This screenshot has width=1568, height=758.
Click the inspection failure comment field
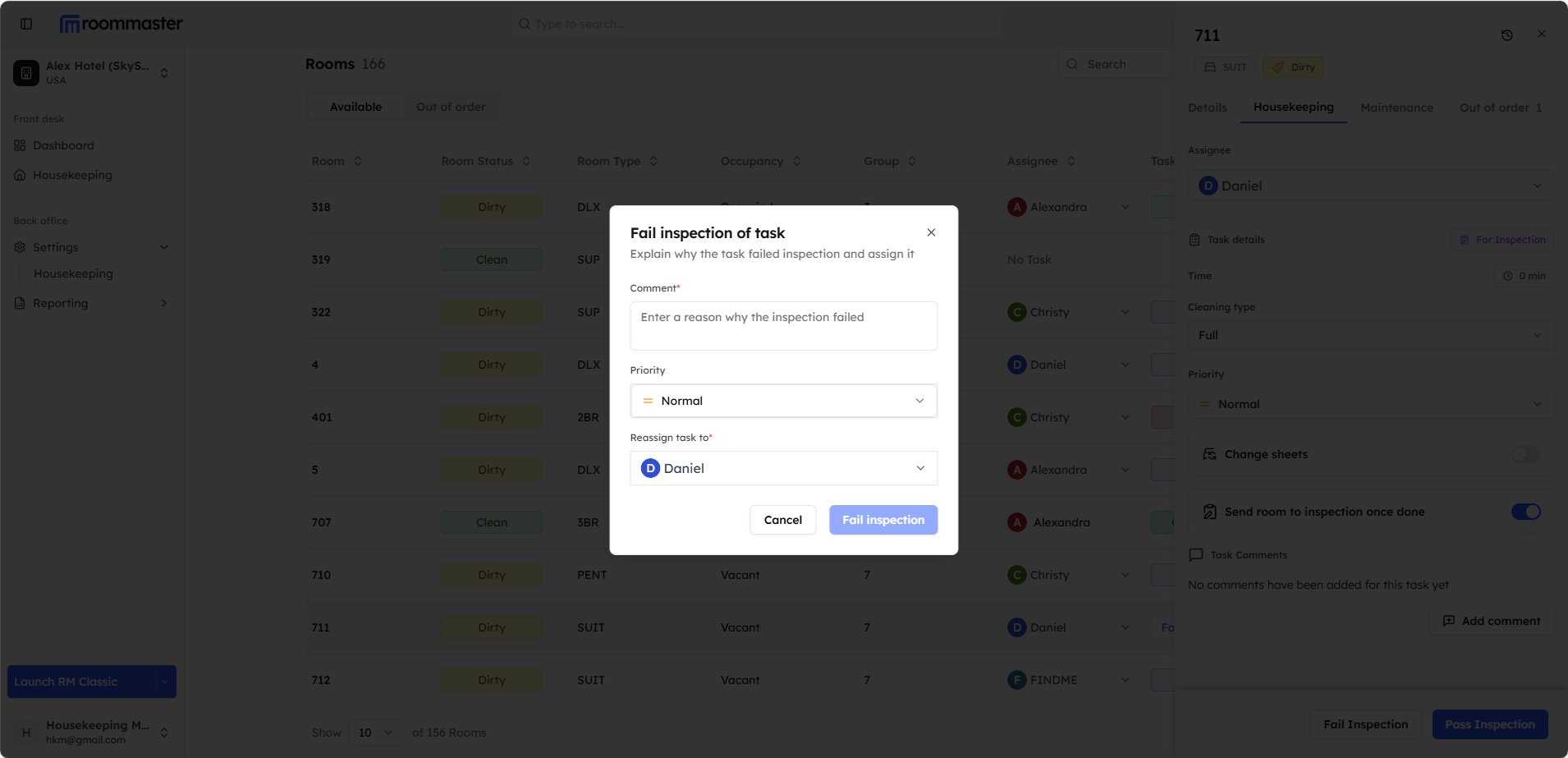[x=782, y=325]
